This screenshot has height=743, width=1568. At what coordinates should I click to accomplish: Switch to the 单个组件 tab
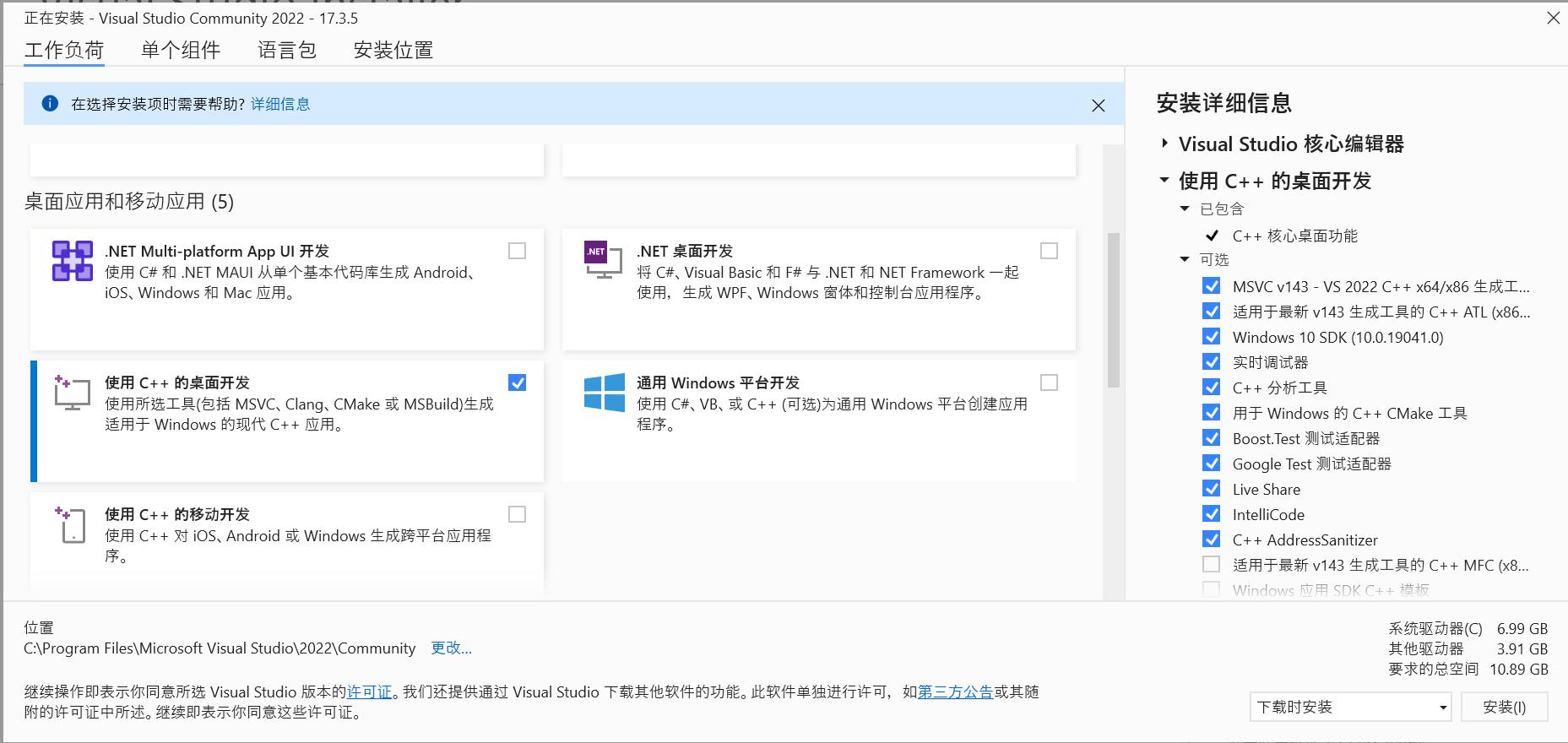181,50
